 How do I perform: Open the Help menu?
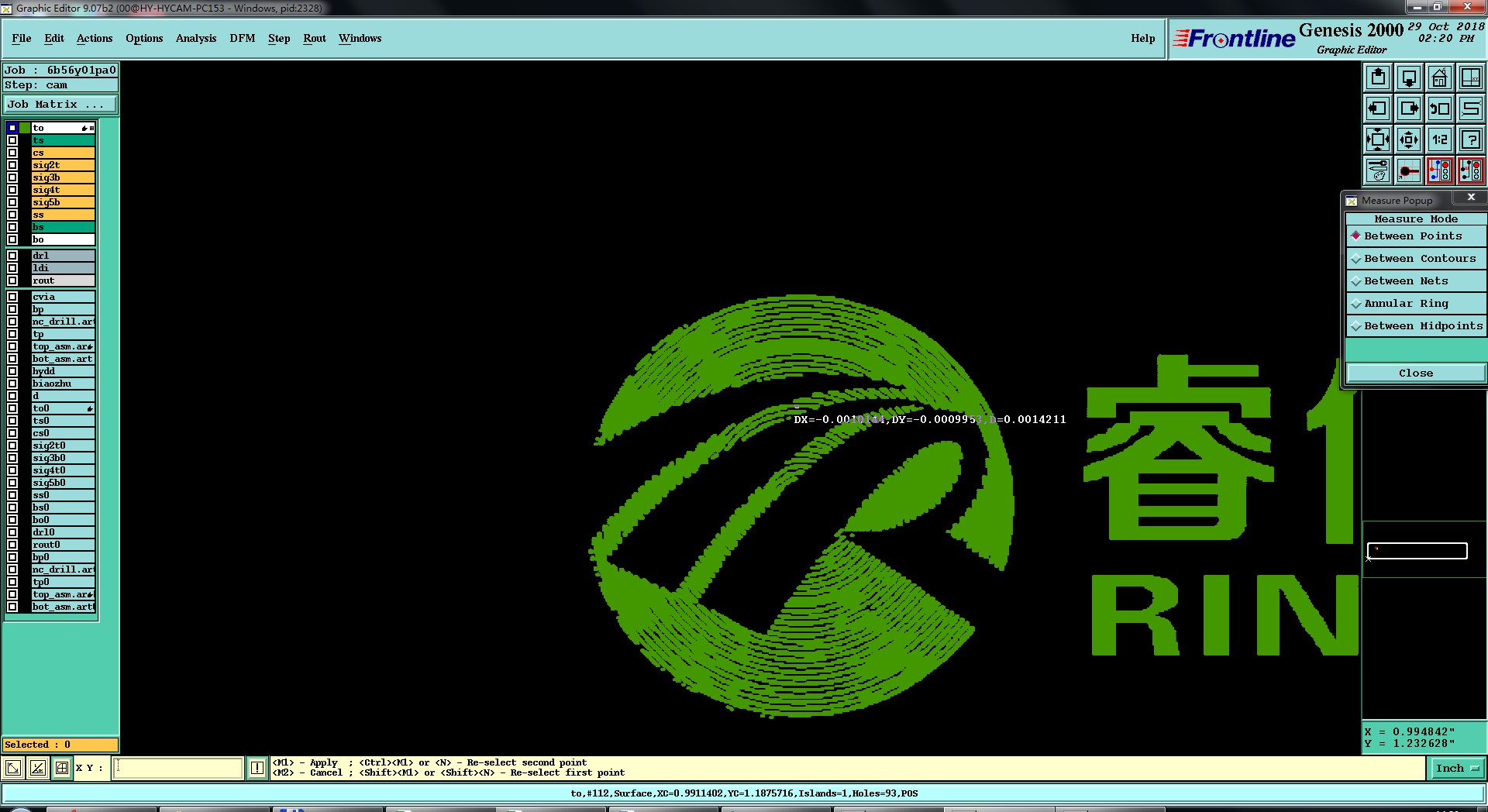pyautogui.click(x=1143, y=38)
